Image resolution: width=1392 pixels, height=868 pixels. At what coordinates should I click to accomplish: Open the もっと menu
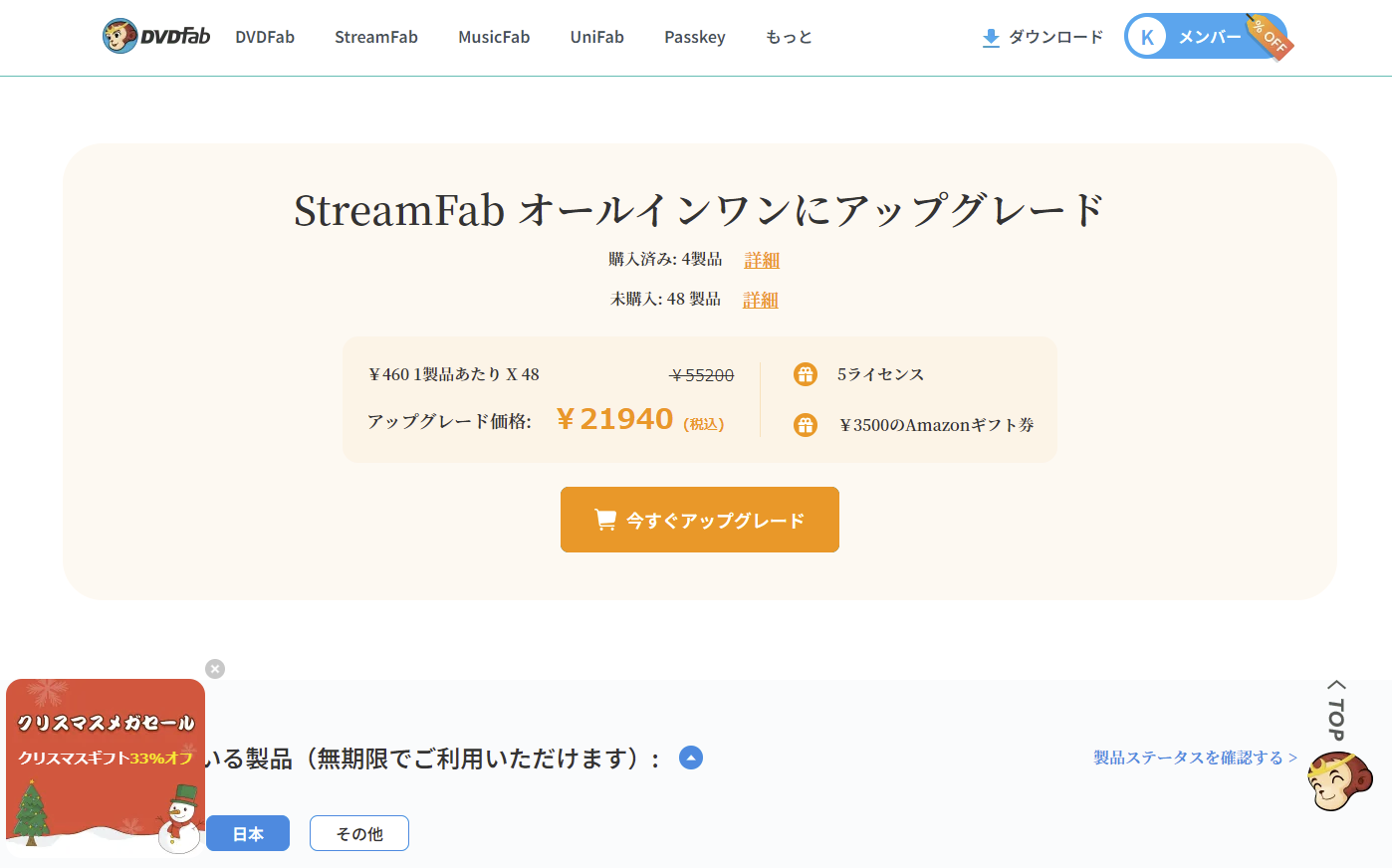[789, 37]
